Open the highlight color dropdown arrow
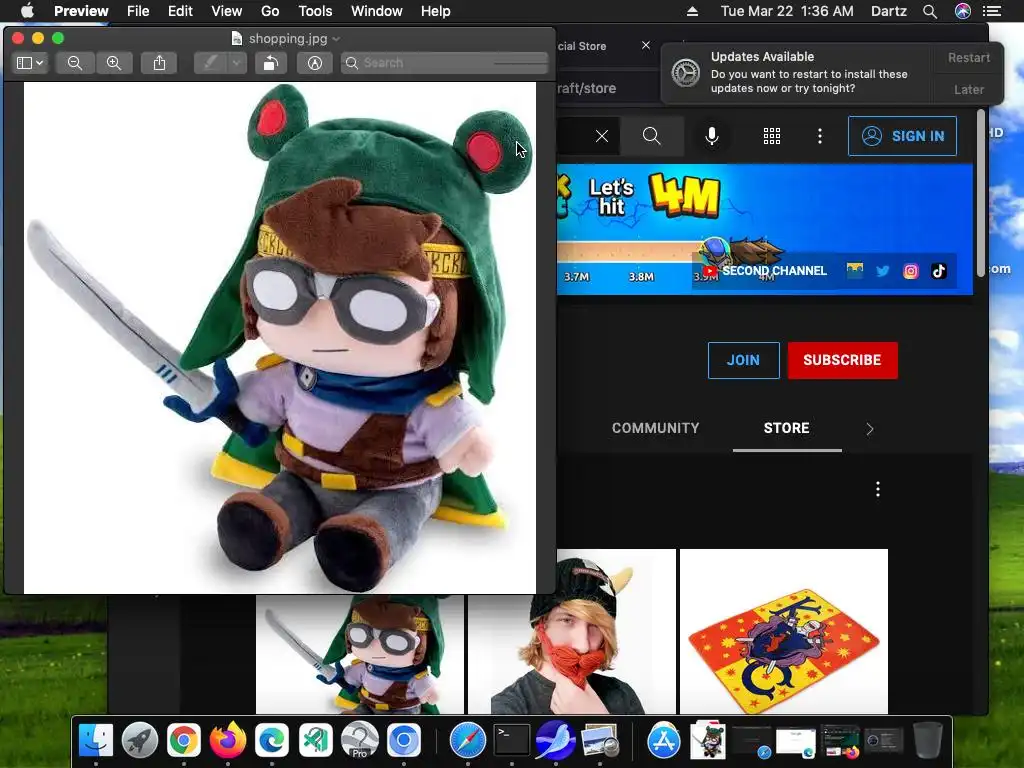The width and height of the screenshot is (1024, 768). coord(236,63)
